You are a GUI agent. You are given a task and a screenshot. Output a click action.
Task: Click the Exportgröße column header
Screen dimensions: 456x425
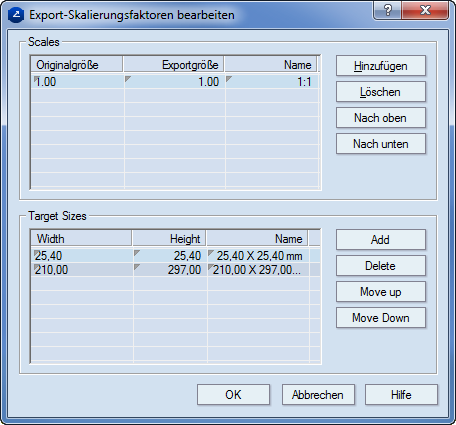[174, 64]
